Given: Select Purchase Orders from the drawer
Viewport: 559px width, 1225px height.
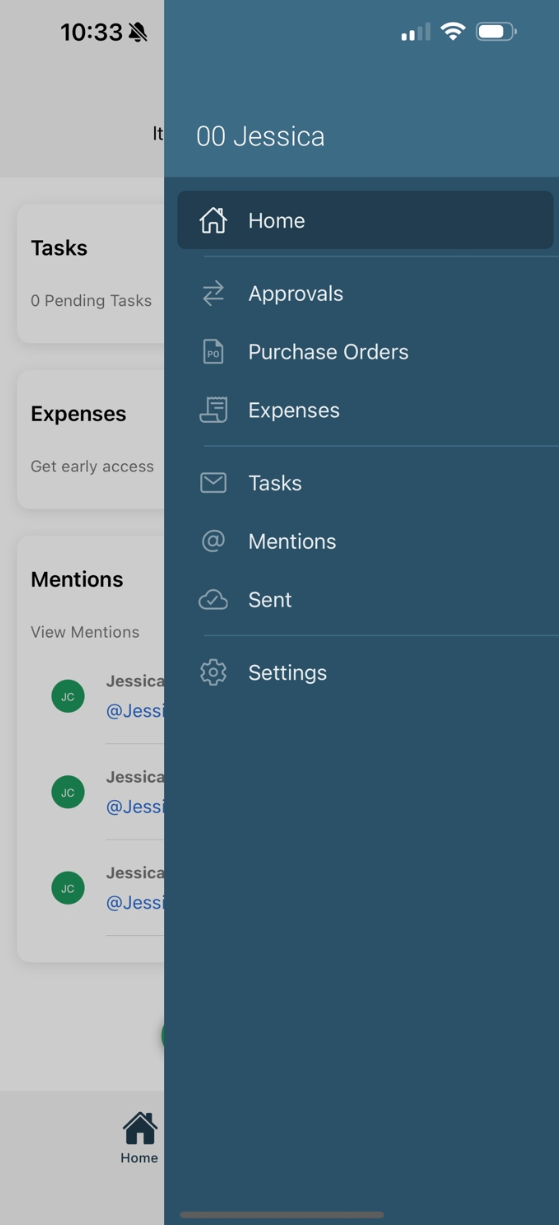Looking at the screenshot, I should click(365, 352).
